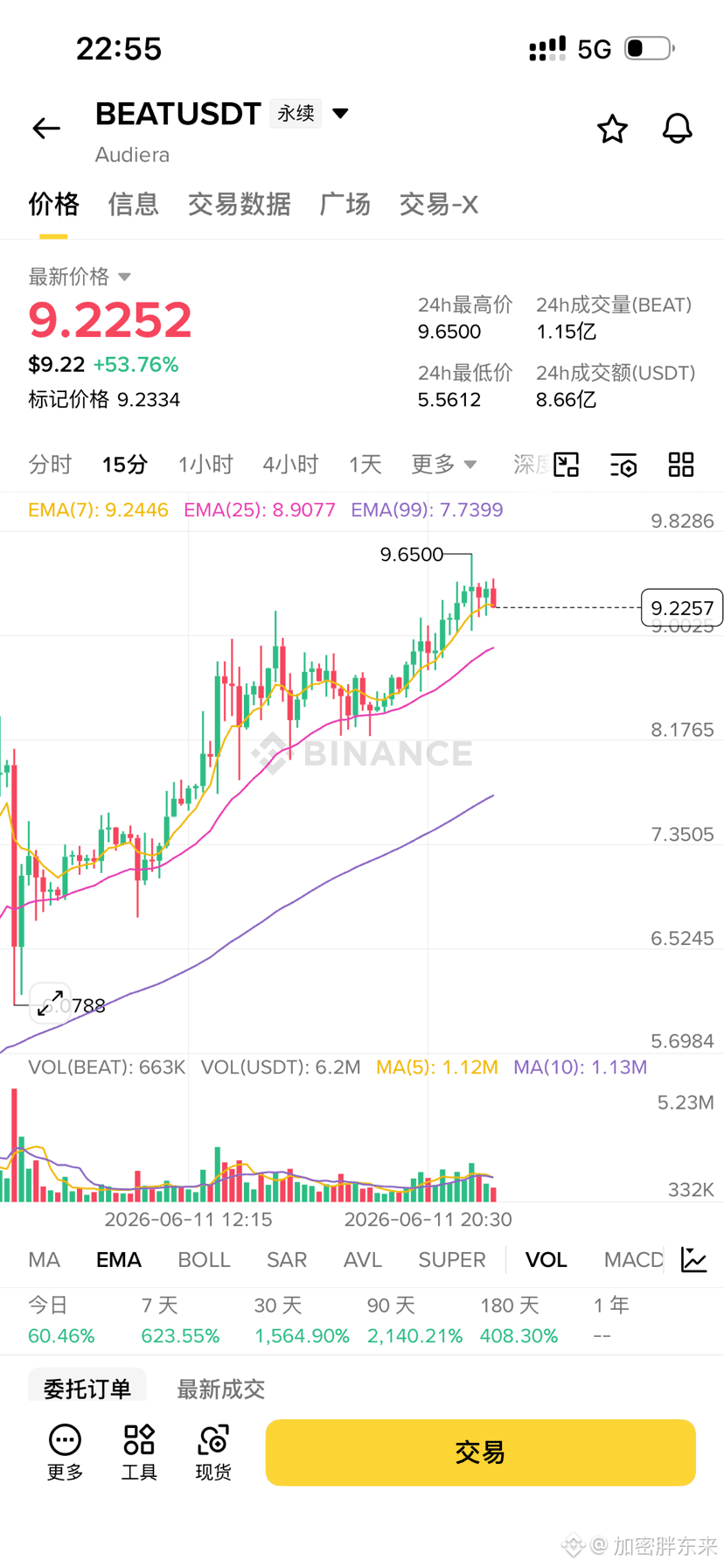Tap the 30-day return 1,564.90%
Viewport: 724px width, 1568px height.
point(302,1336)
